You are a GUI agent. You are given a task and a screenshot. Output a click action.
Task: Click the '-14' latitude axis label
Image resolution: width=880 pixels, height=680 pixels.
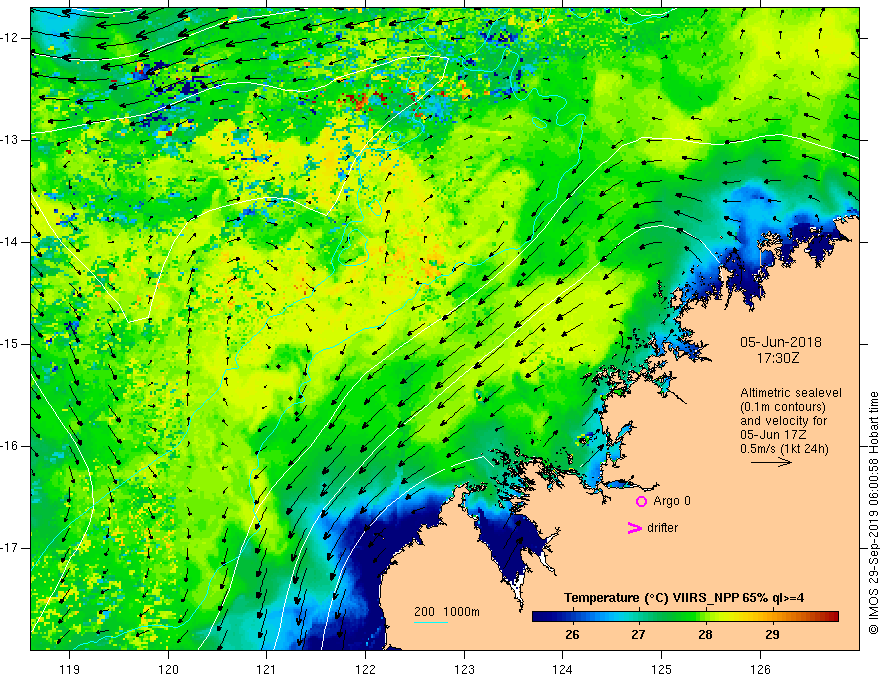coord(11,242)
